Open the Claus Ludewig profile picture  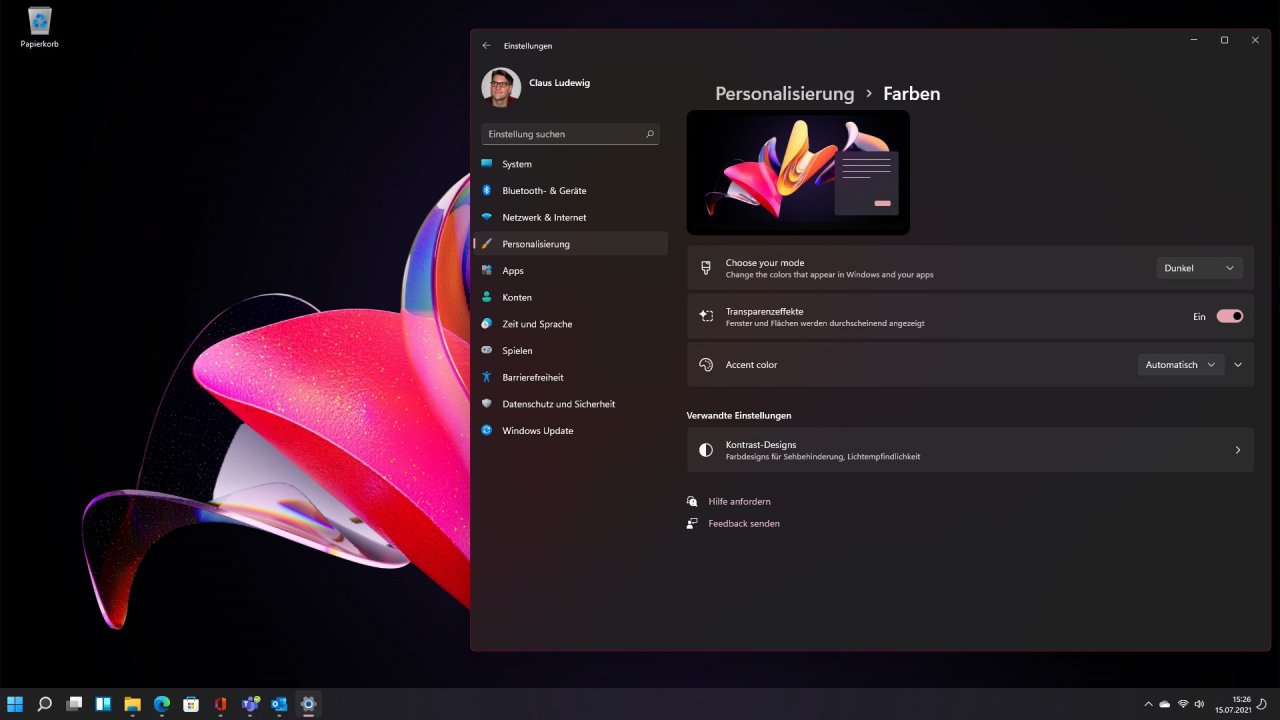(501, 87)
